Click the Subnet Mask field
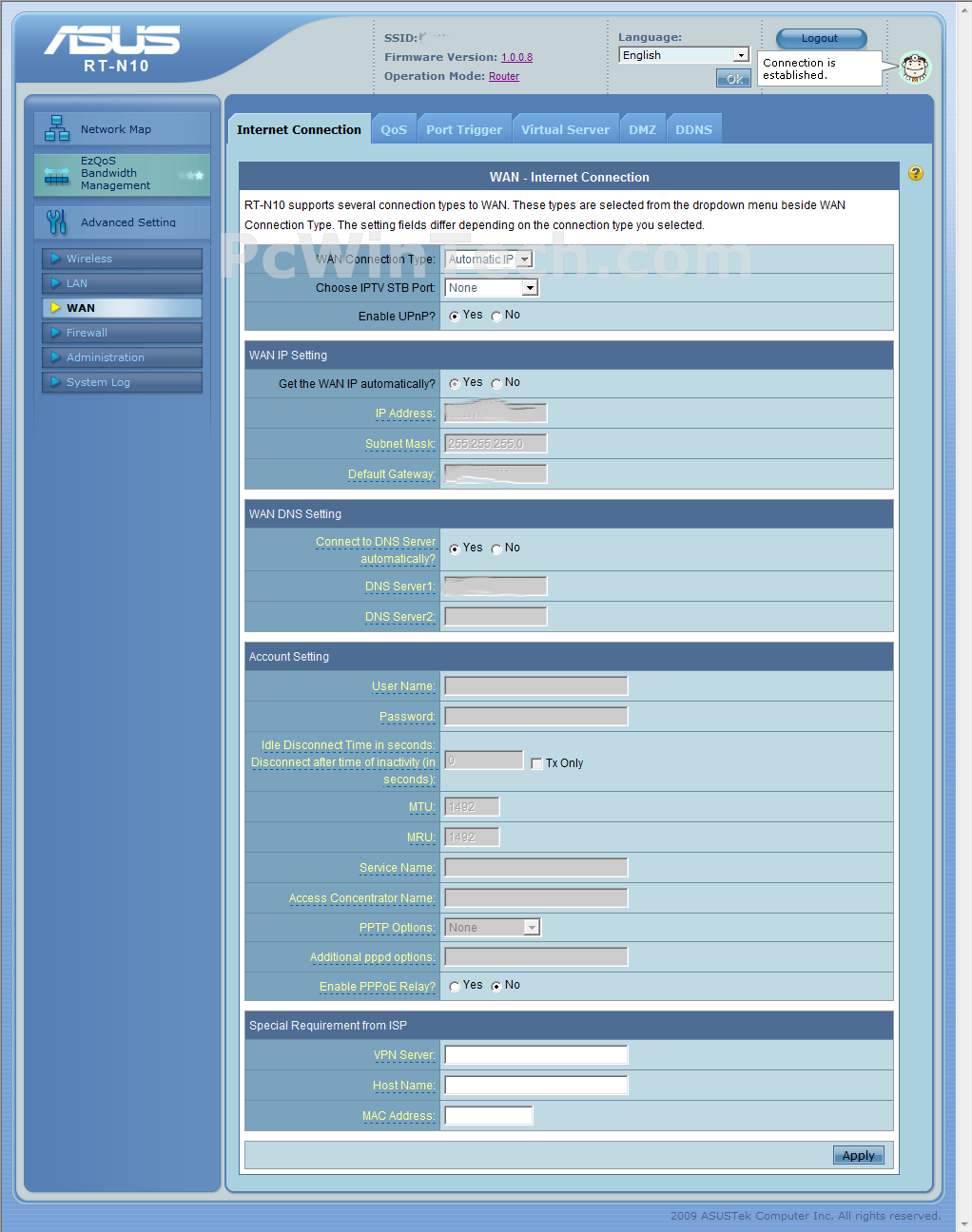The image size is (972, 1232). tap(496, 443)
